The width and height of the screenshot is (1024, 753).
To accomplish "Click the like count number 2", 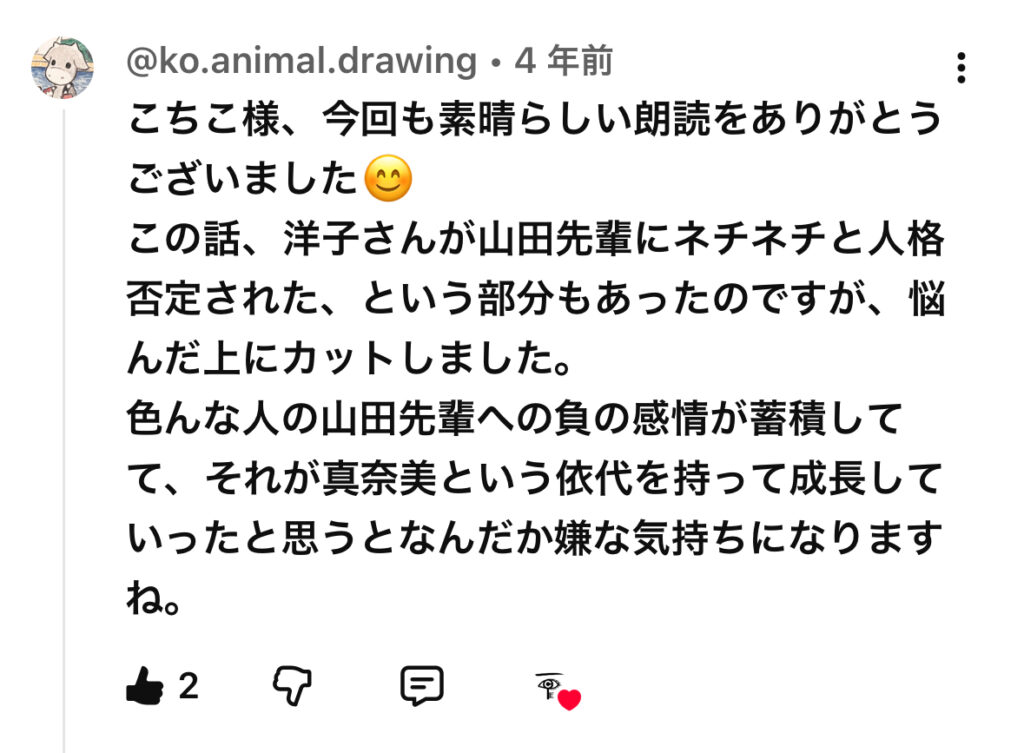I will click(188, 686).
